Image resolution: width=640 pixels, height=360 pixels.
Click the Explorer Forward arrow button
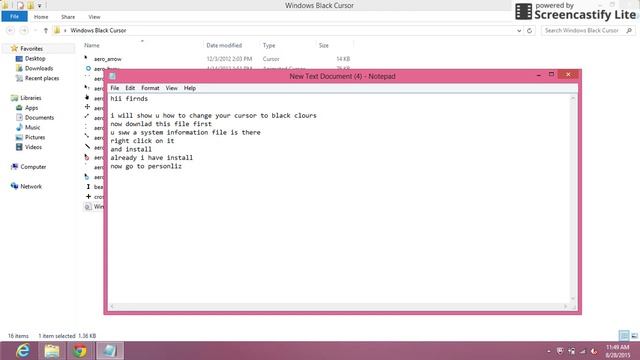[x=24, y=31]
